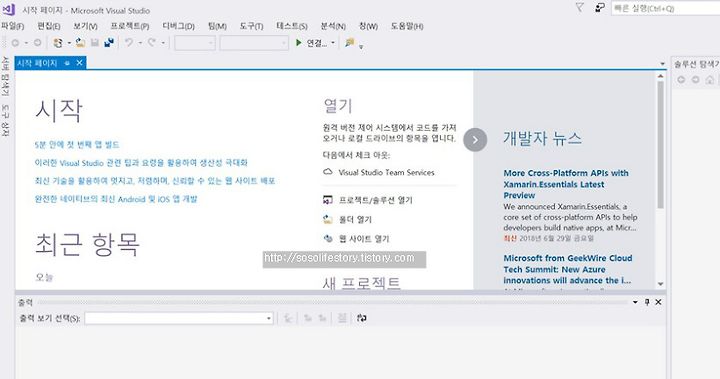Open the 파일(F) menu
Screen dimensions: 720x379
pyautogui.click(x=12, y=26)
